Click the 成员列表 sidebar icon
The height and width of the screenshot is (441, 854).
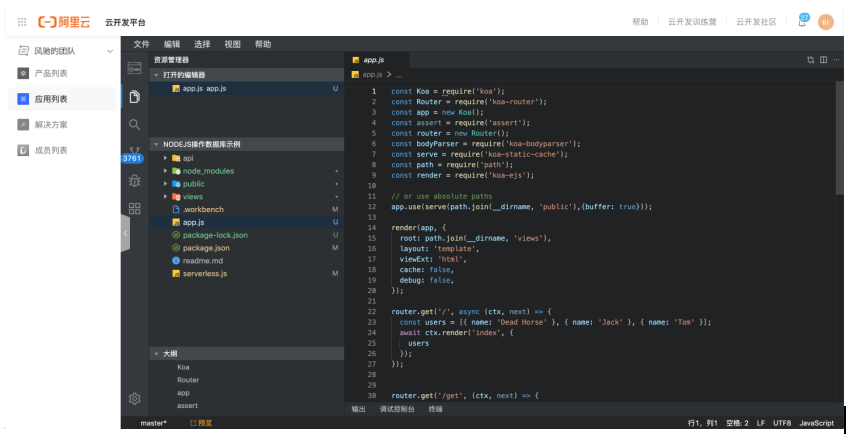click(23, 150)
